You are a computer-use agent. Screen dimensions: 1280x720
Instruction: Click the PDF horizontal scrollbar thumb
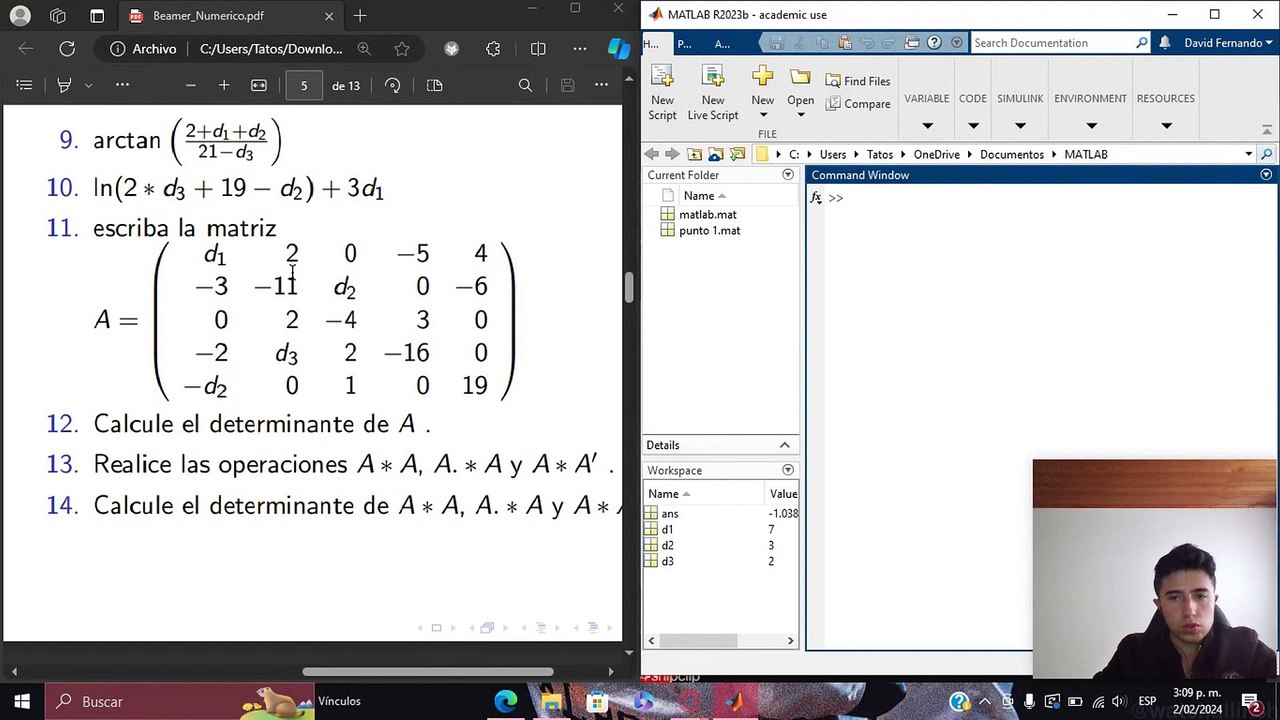pos(428,672)
